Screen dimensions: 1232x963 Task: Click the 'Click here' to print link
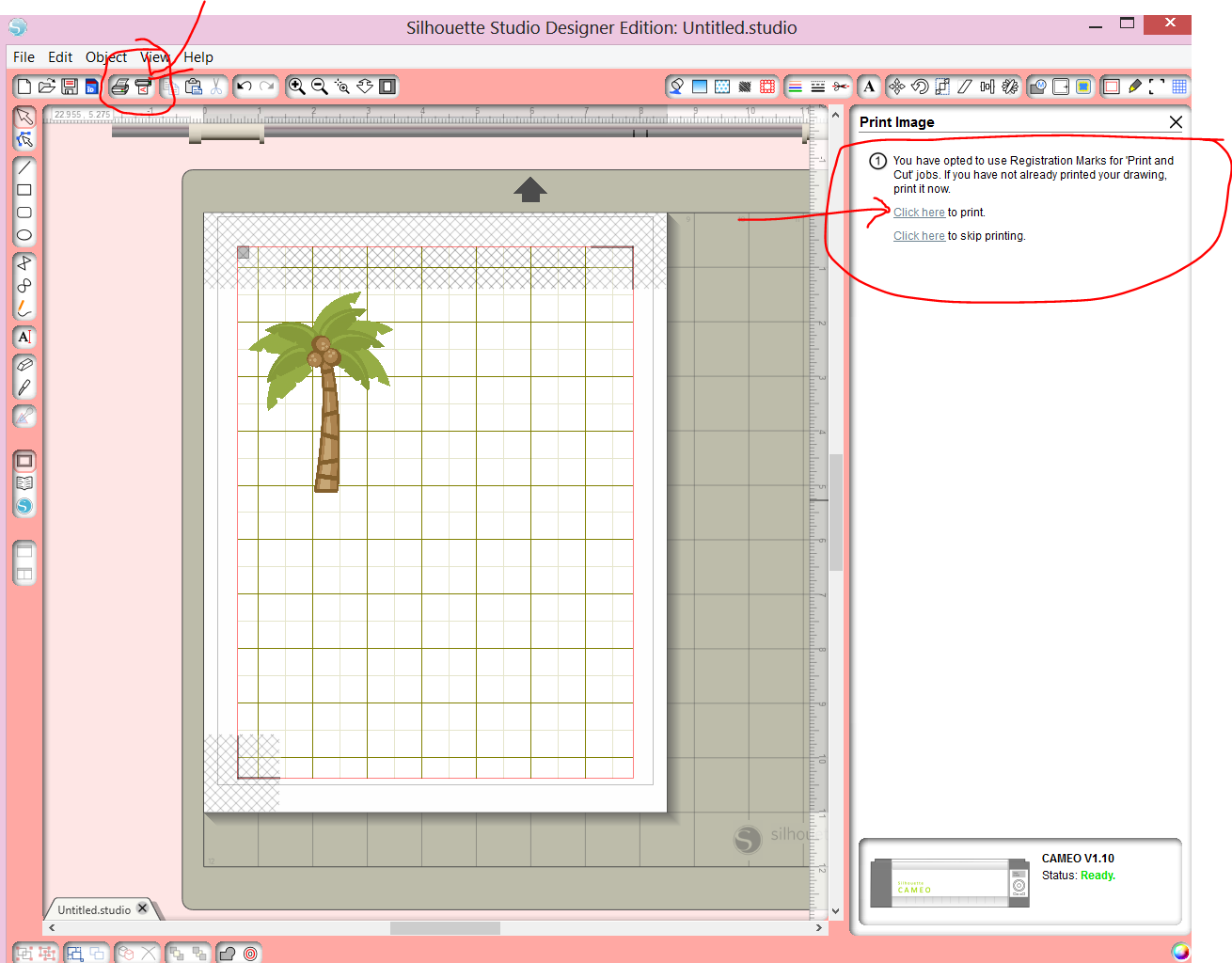[x=919, y=213]
